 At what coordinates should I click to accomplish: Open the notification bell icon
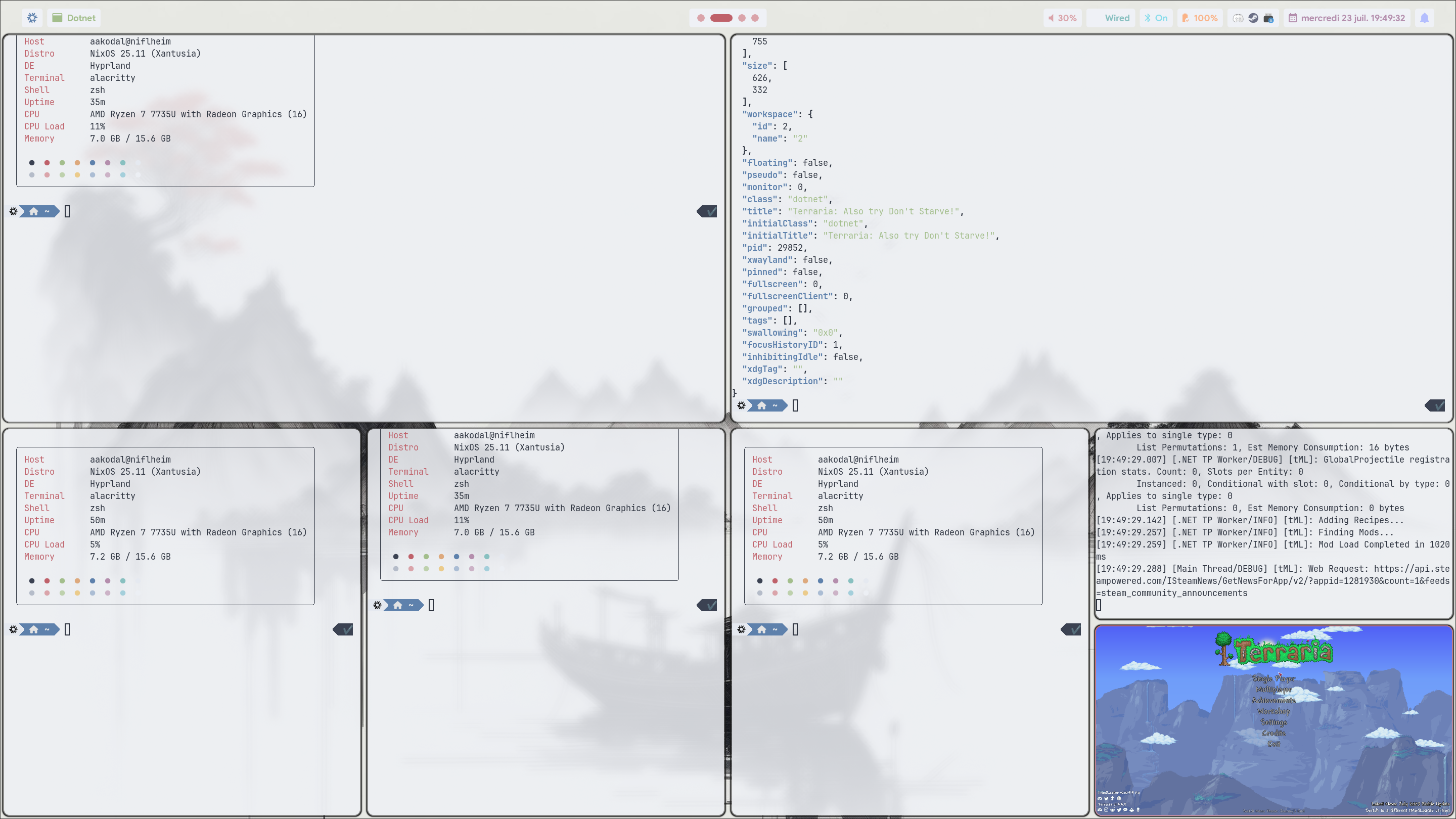[1424, 18]
